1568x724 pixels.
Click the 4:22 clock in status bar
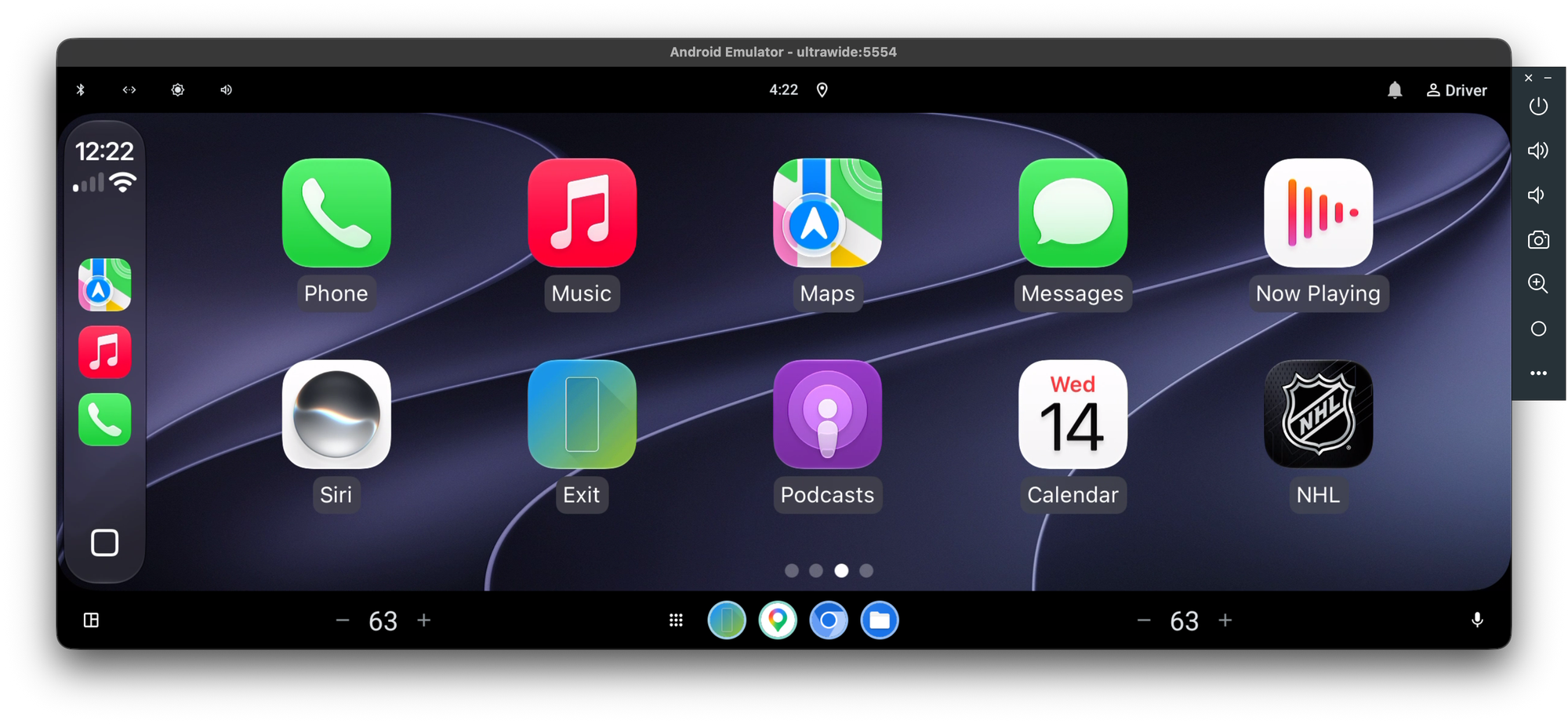click(x=783, y=90)
